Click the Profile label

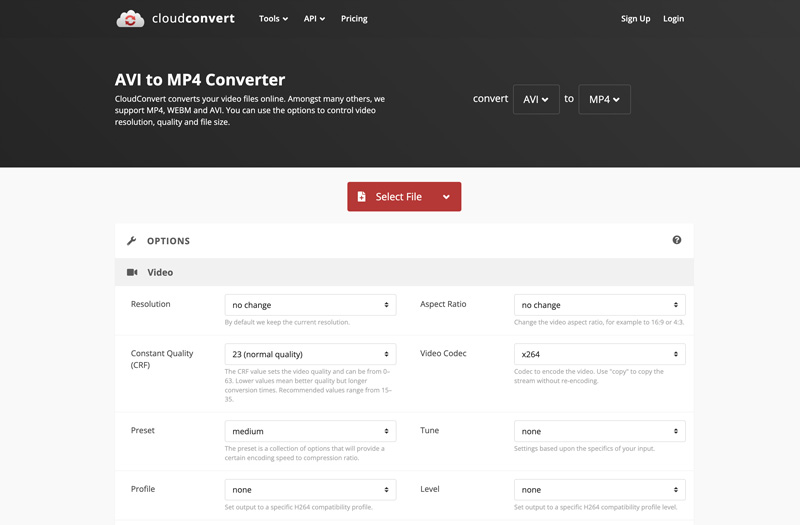[x=142, y=489]
